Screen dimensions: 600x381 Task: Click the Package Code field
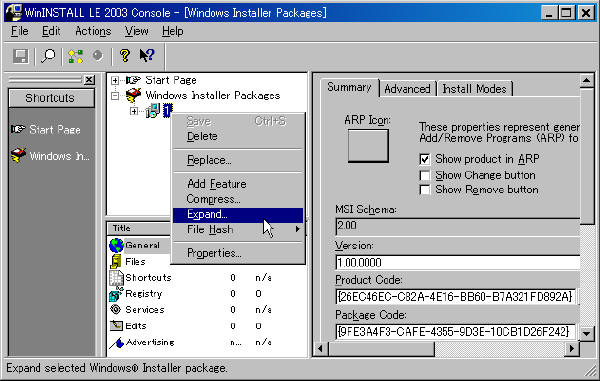click(455, 331)
